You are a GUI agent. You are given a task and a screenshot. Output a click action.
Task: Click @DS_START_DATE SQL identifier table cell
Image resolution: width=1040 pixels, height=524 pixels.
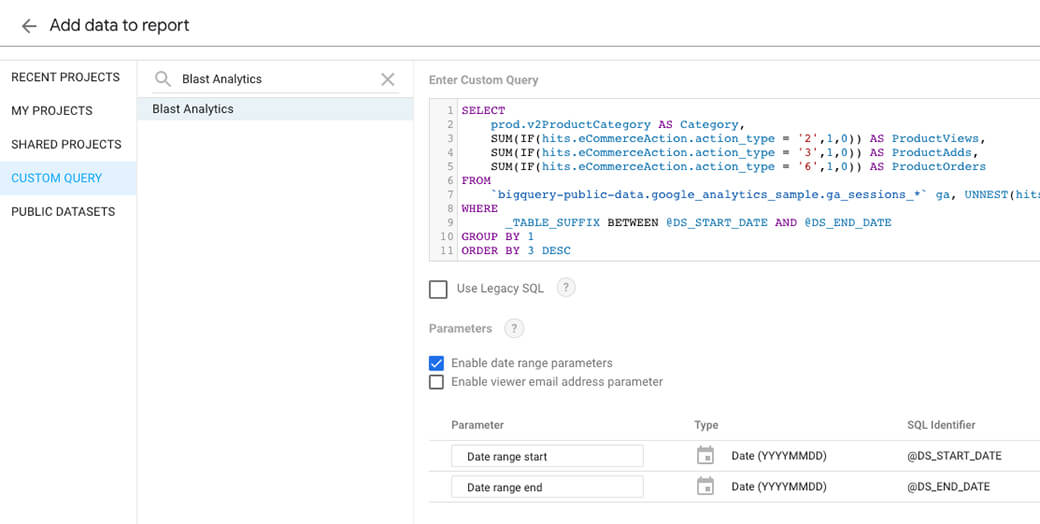[954, 456]
